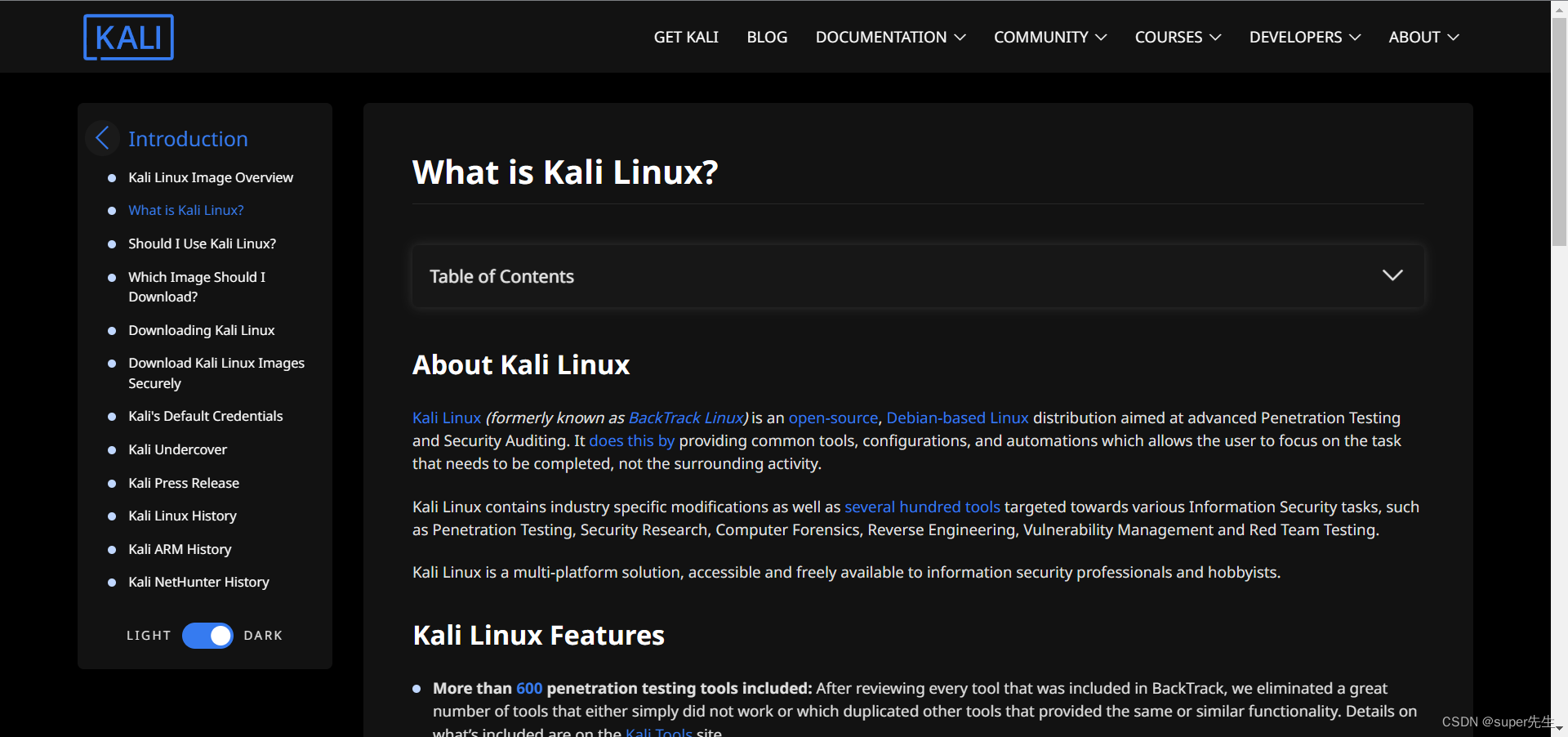The height and width of the screenshot is (737, 1568).
Task: Open the Blog page
Action: coord(767,37)
